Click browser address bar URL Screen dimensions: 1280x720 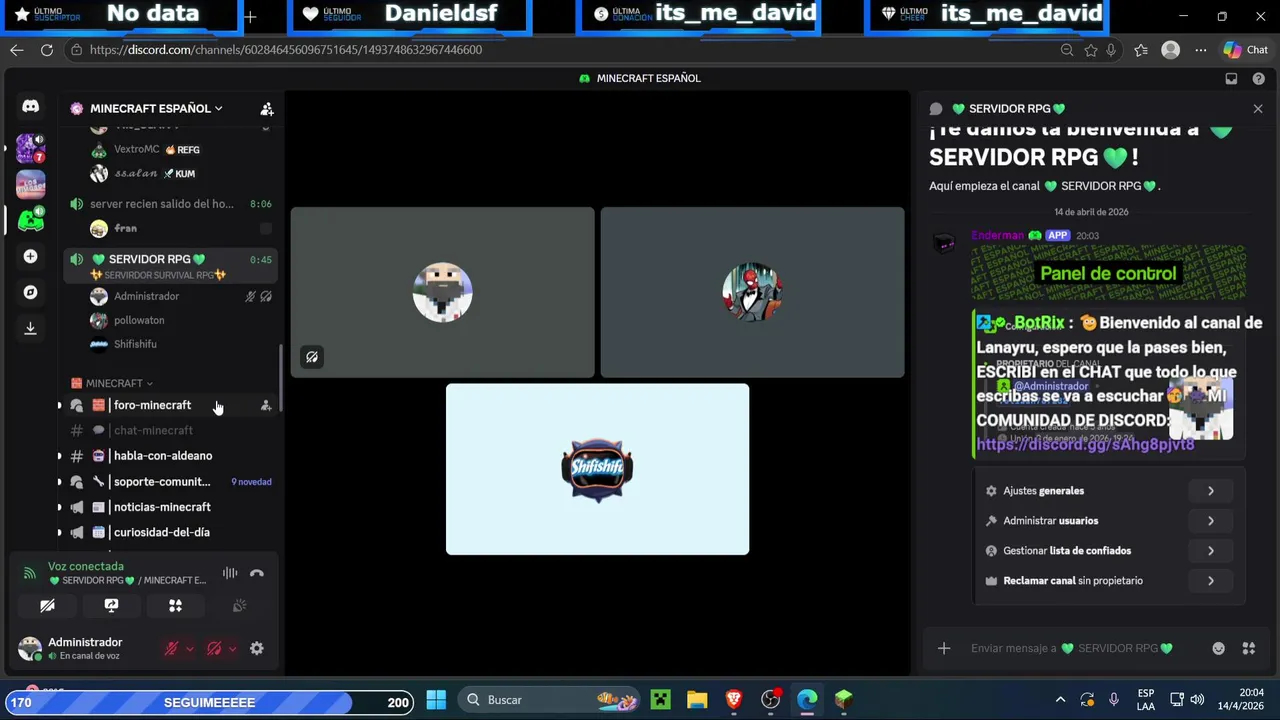285,50
